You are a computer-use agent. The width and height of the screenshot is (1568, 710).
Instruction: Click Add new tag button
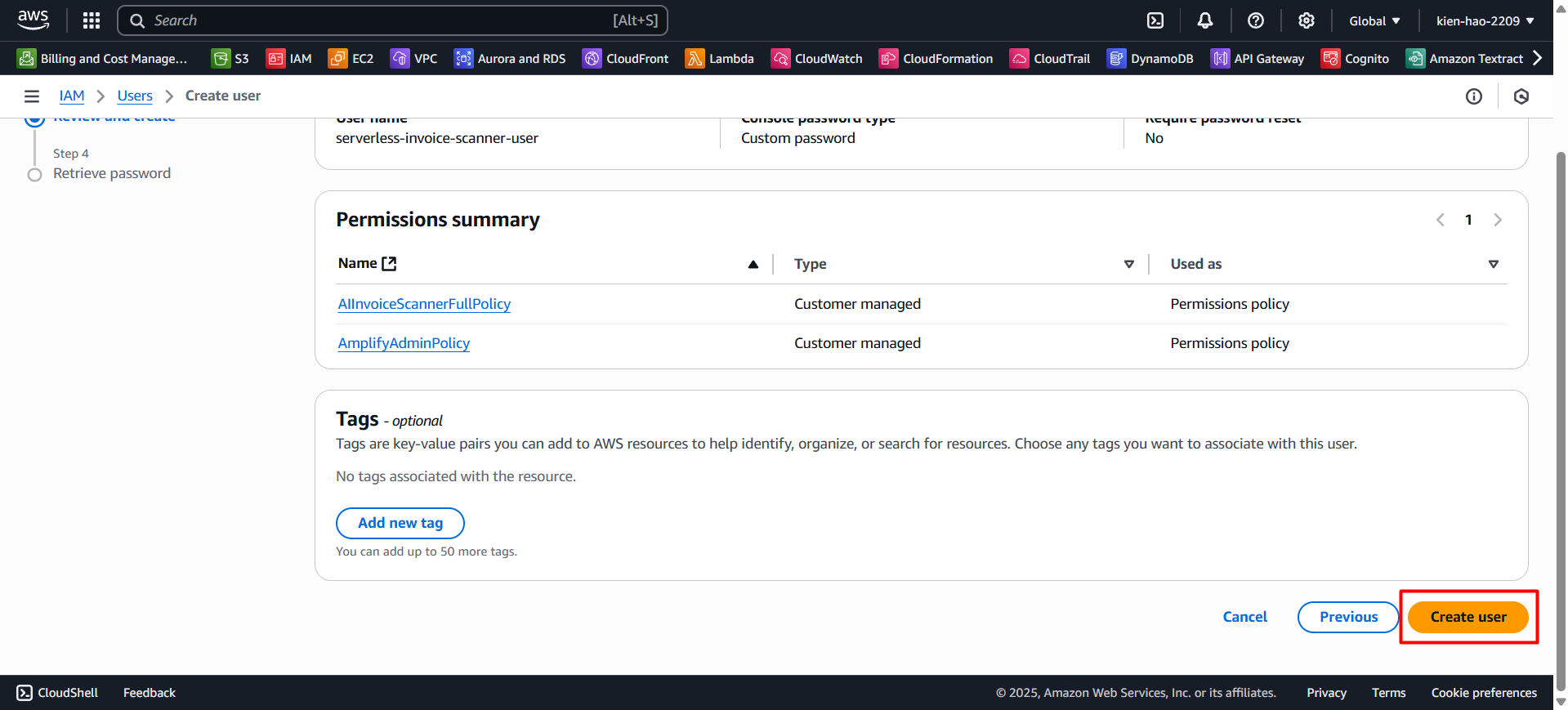pyautogui.click(x=400, y=523)
